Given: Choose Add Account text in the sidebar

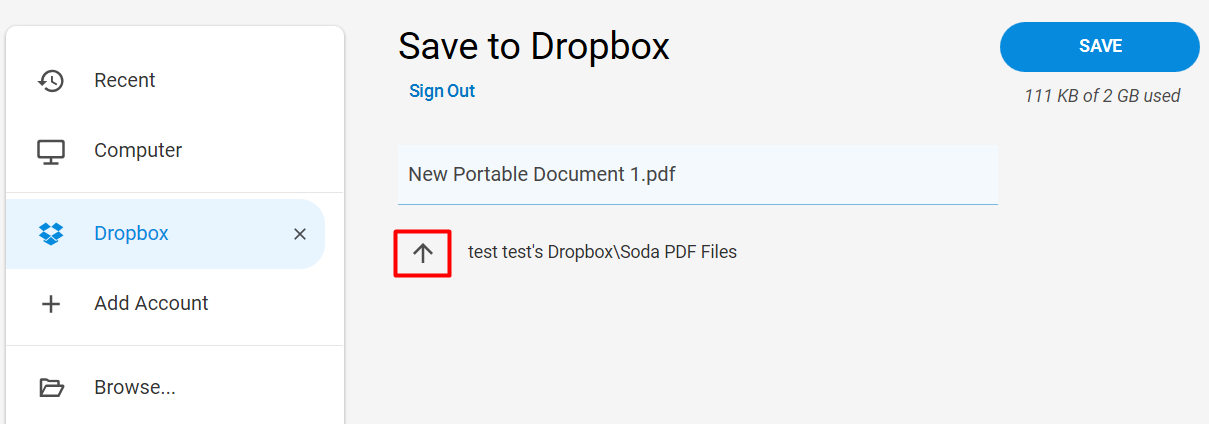Looking at the screenshot, I should coord(151,304).
